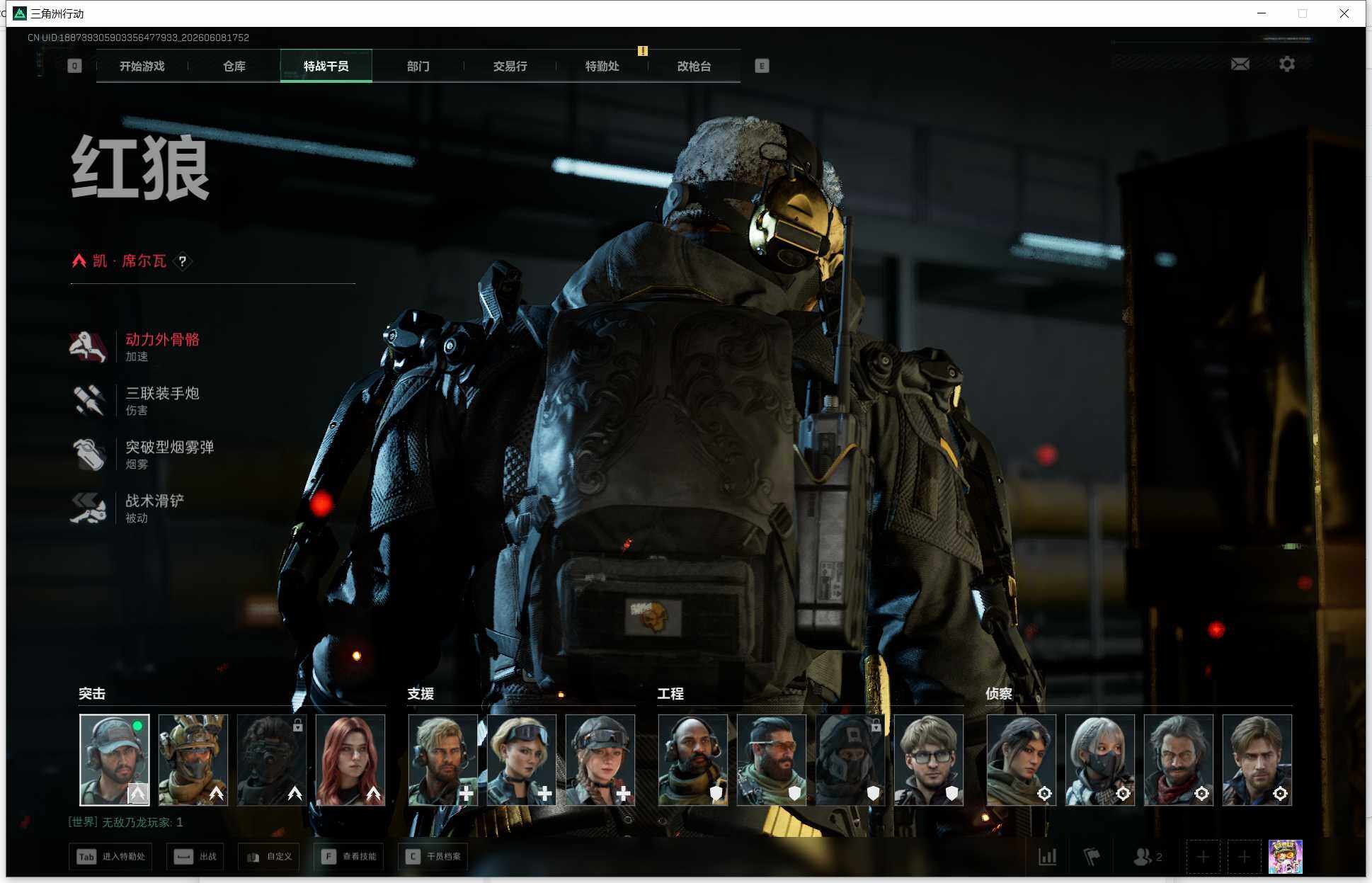Select the orange-glasses bearded engineer operator
The width and height of the screenshot is (1372, 883).
(x=772, y=760)
